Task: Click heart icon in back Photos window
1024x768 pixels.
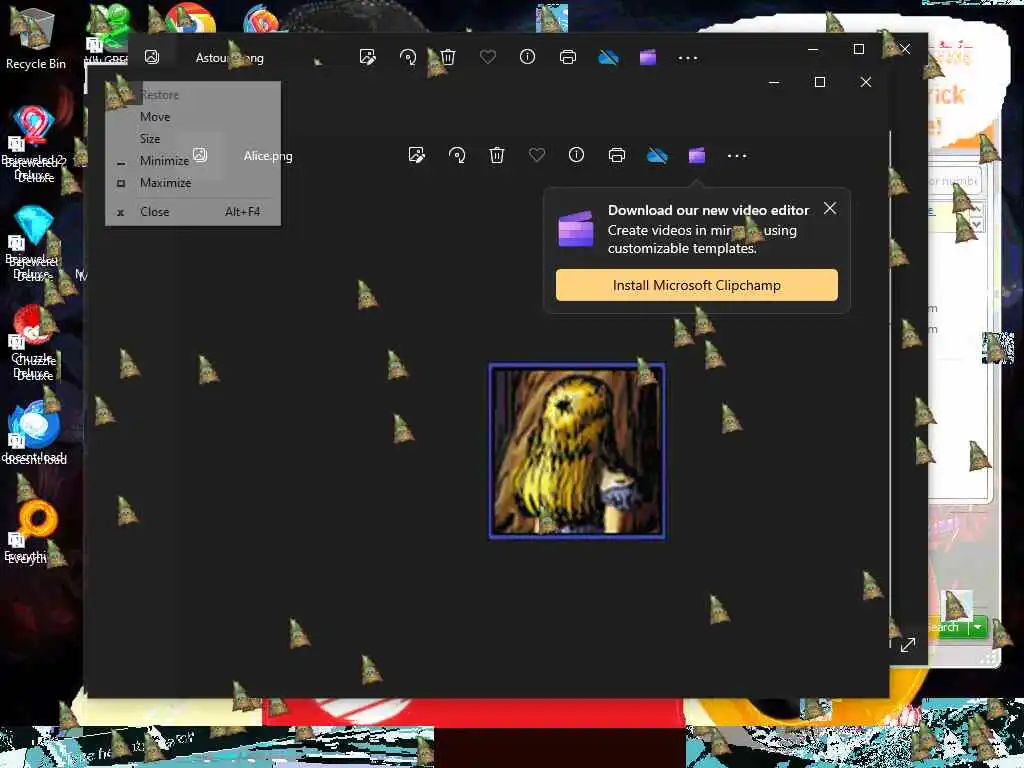Action: 488,57
